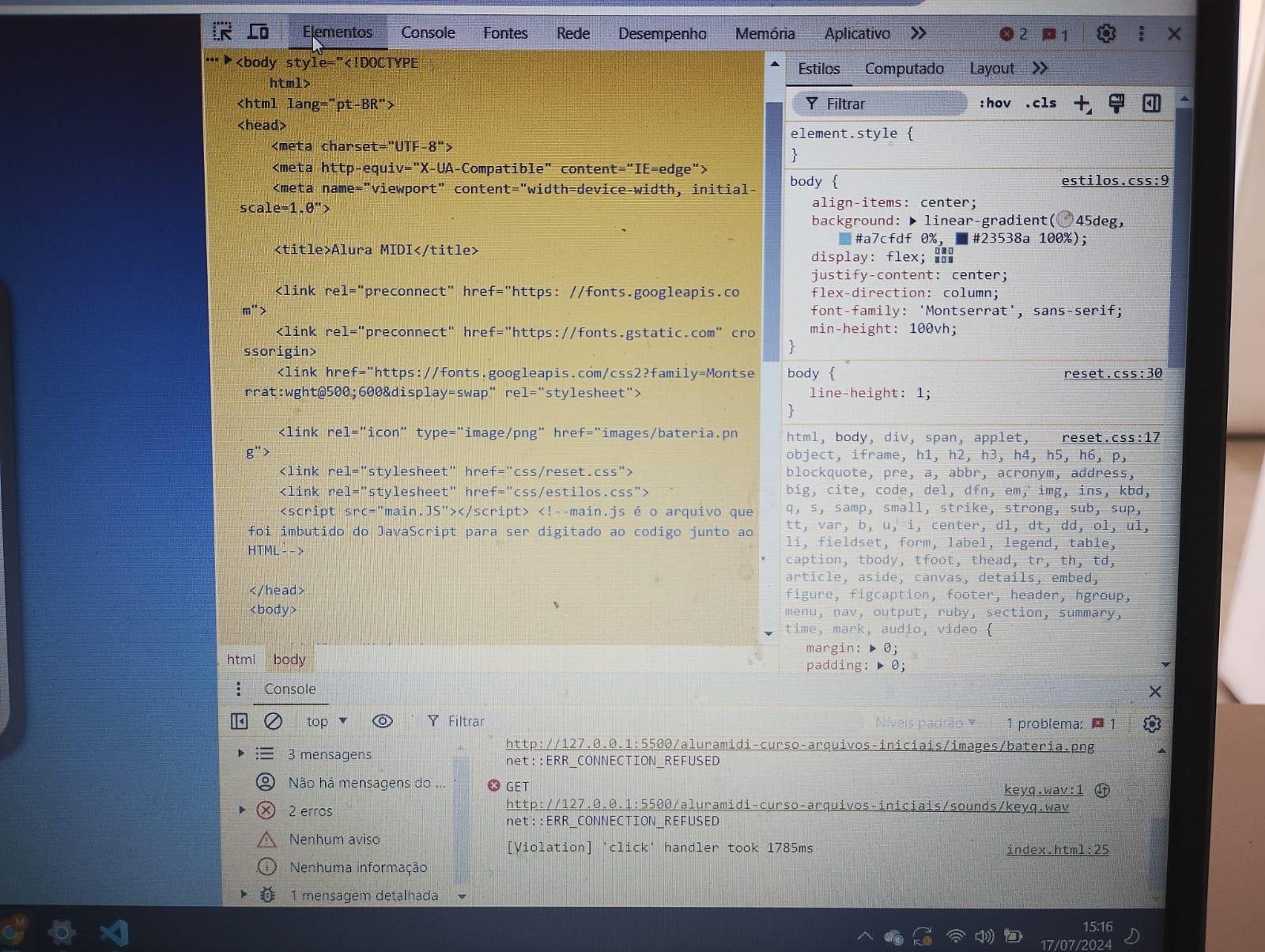Show more style sub-tabs with the chevrons

point(1040,69)
